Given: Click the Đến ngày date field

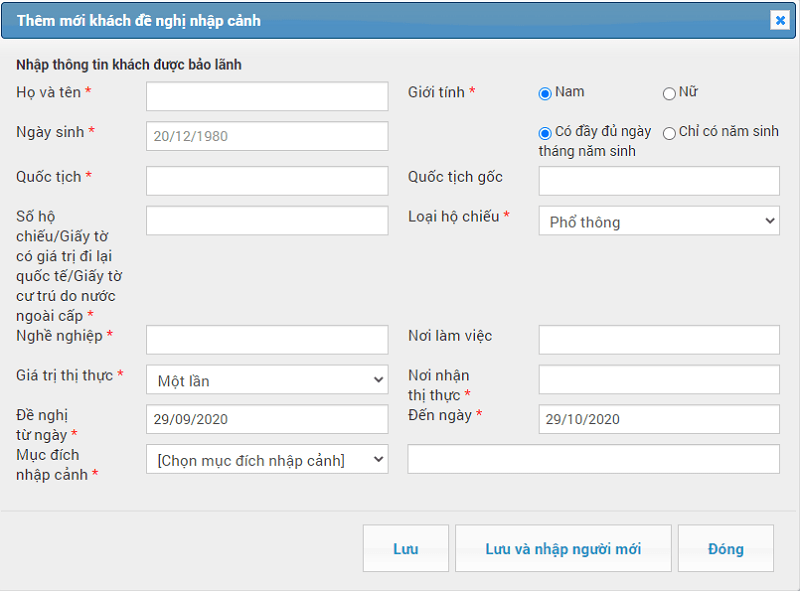Looking at the screenshot, I should point(658,419).
